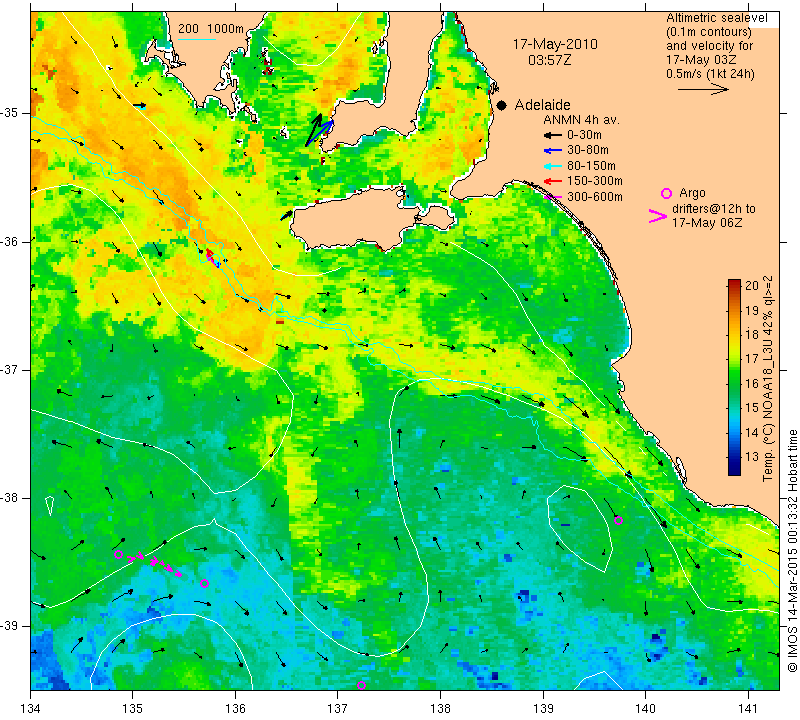Click the magenta 300-600m legend arrow
Screen dimensions: 800x720
click(552, 197)
